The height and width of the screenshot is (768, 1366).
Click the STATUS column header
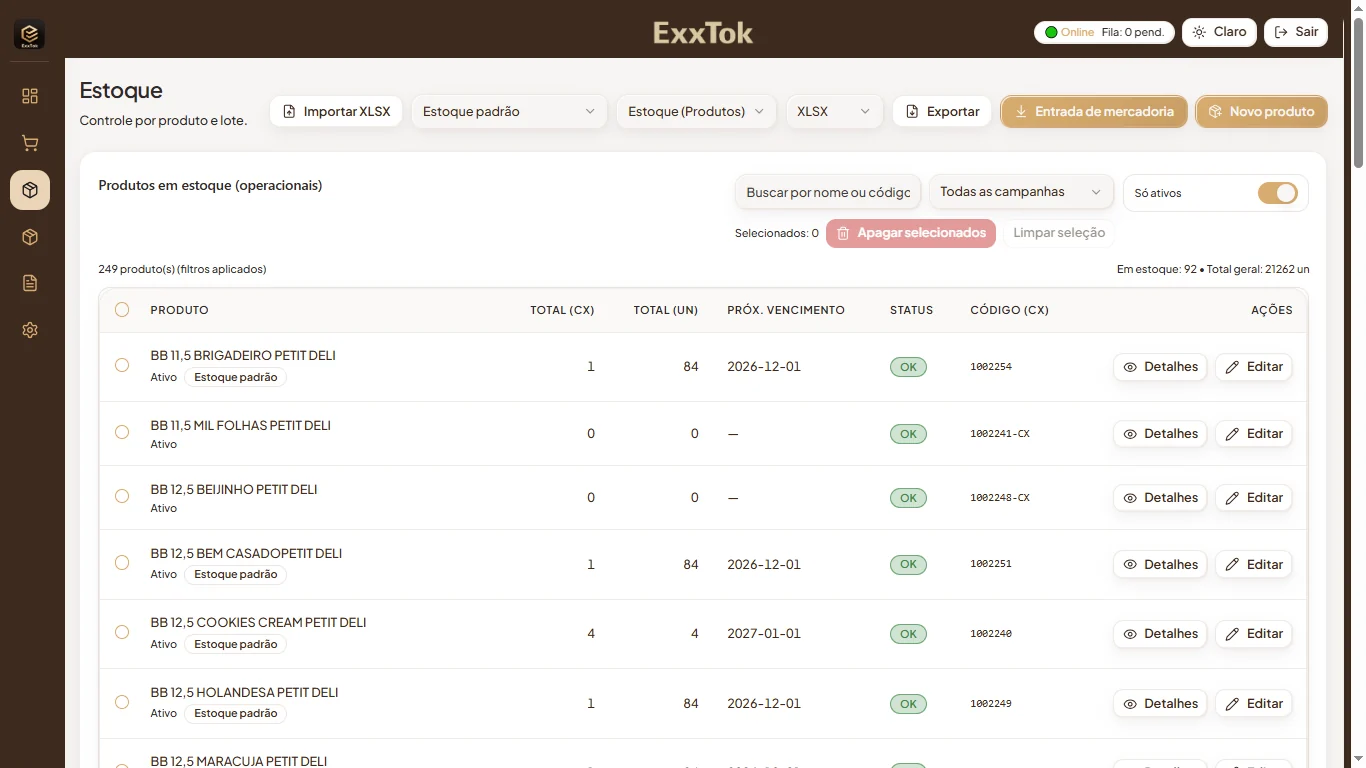pyautogui.click(x=911, y=310)
